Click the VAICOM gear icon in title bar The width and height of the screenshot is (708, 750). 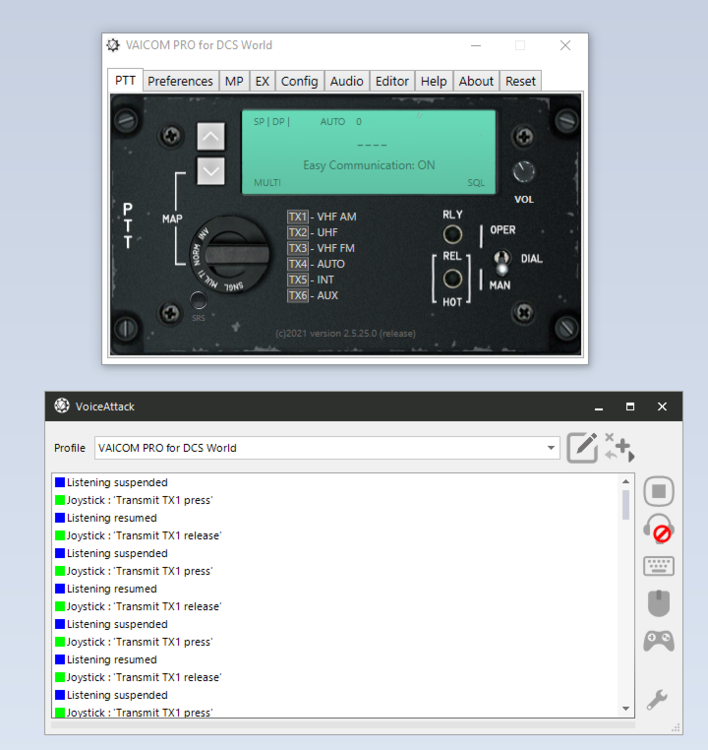click(x=113, y=45)
